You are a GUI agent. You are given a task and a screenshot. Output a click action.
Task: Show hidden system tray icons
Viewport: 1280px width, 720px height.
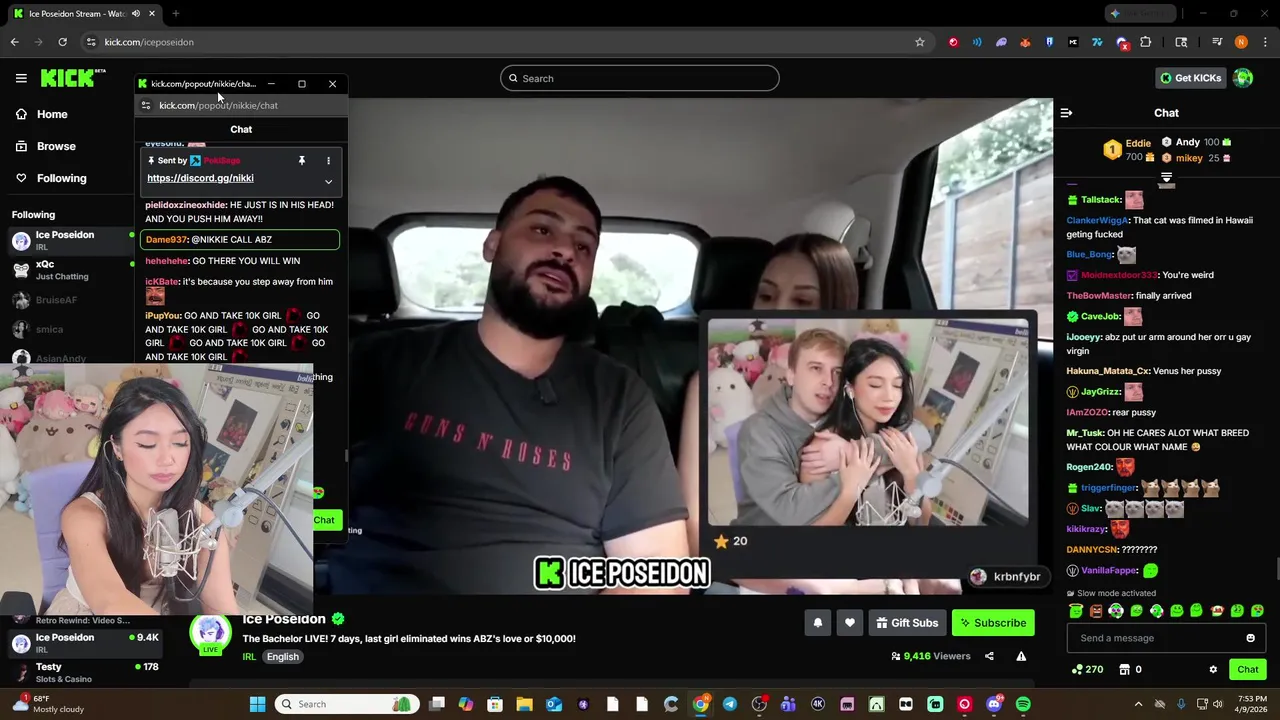click(x=1138, y=704)
